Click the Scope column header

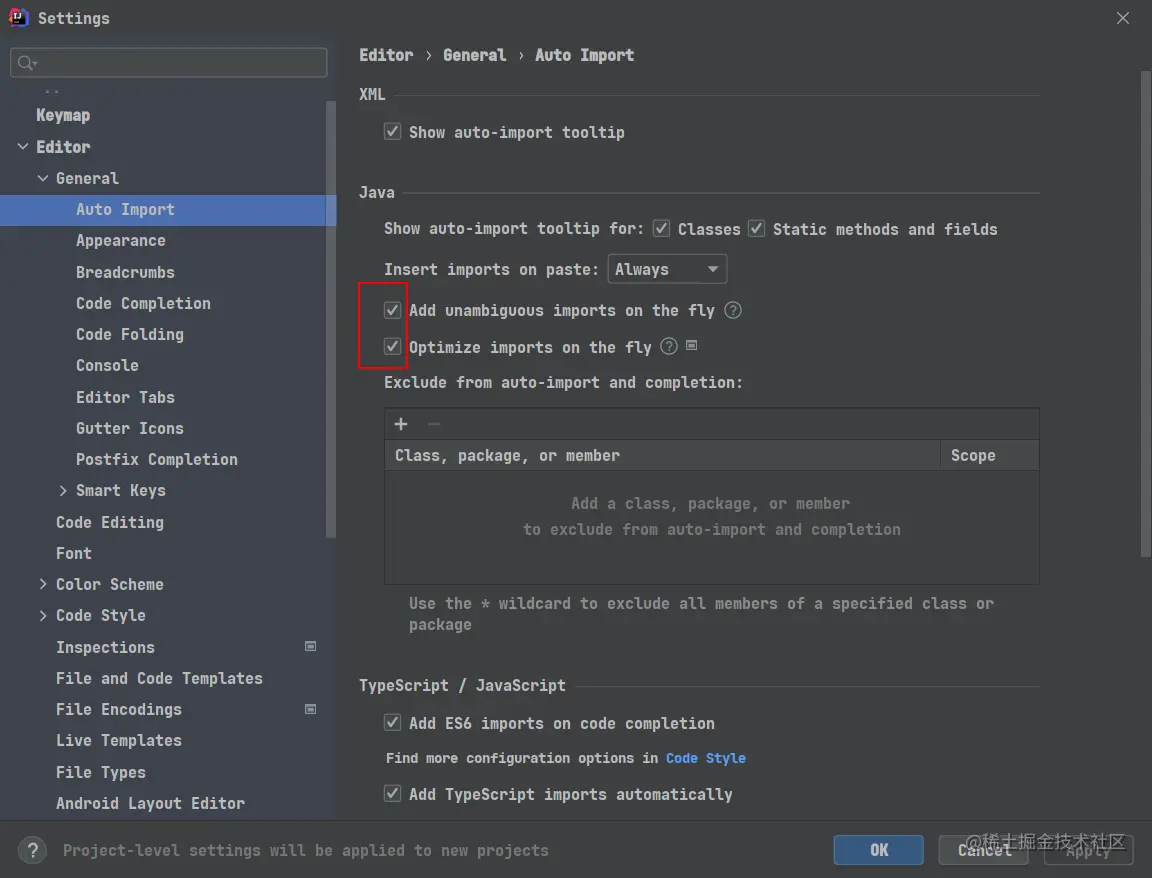[989, 456]
